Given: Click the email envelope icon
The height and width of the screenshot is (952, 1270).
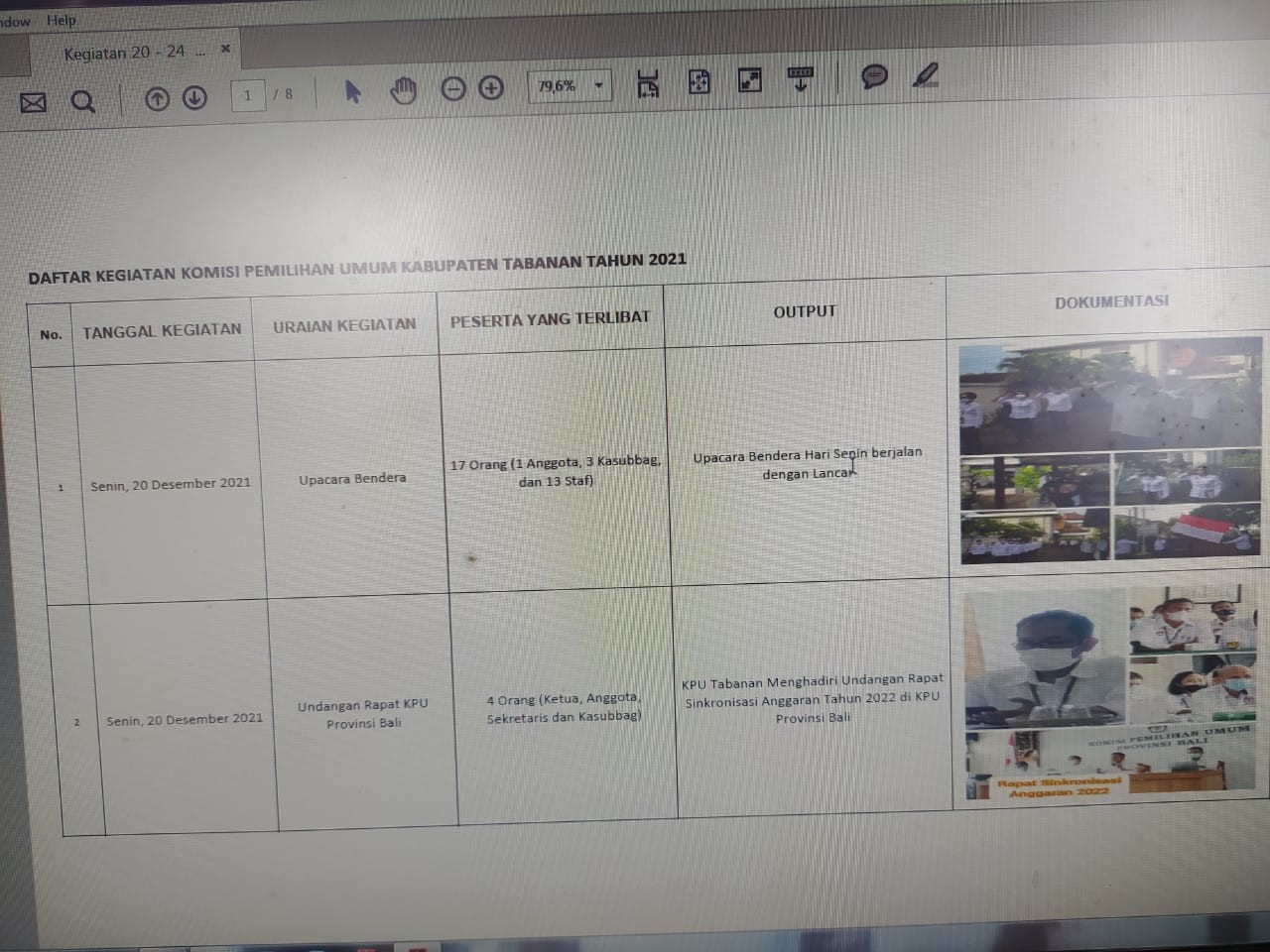Looking at the screenshot, I should (33, 102).
